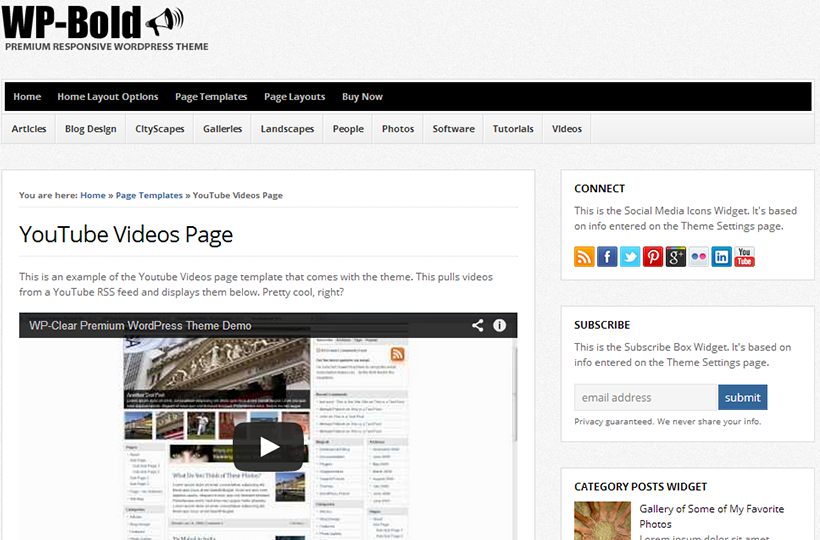Click the share icon on the video
Image resolution: width=820 pixels, height=540 pixels.
[477, 326]
